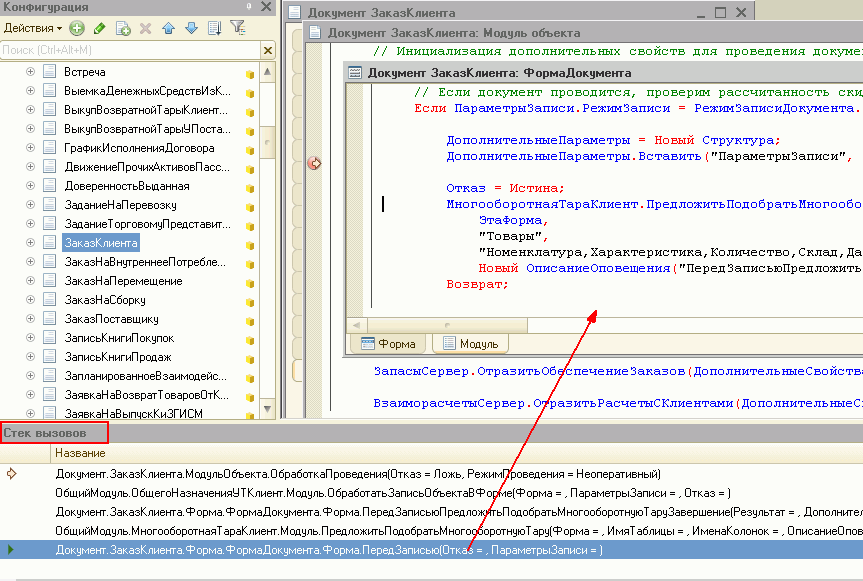This screenshot has height=581, width=863.
Task: Select ЗаказНаВнутреннееПотребле... tree item
Action: [x=145, y=262]
